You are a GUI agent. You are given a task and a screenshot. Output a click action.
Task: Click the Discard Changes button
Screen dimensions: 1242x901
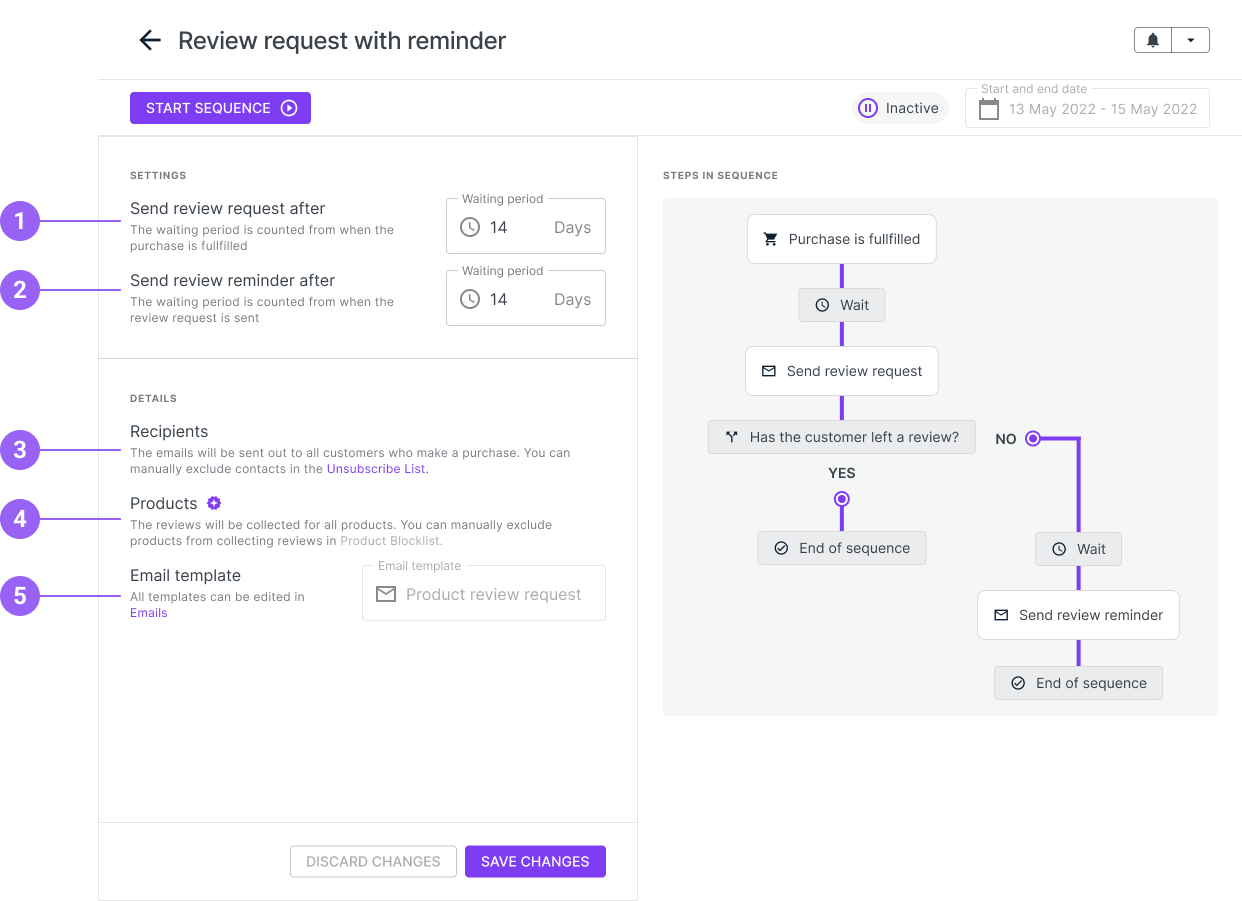pos(373,861)
